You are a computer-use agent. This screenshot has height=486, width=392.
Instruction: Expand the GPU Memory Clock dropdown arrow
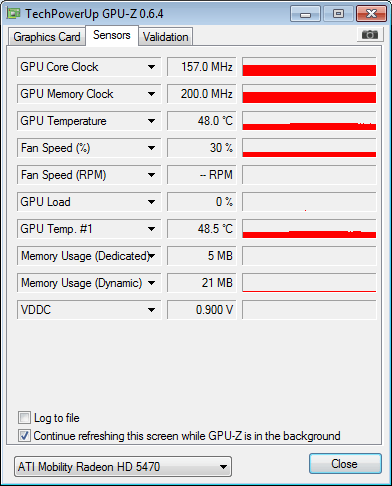pyautogui.click(x=151, y=94)
